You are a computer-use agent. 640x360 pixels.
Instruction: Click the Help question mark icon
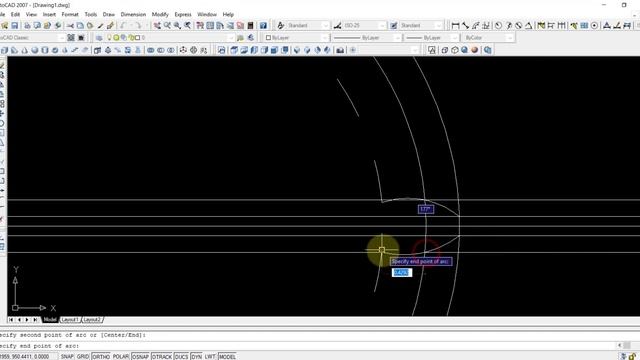point(263,25)
